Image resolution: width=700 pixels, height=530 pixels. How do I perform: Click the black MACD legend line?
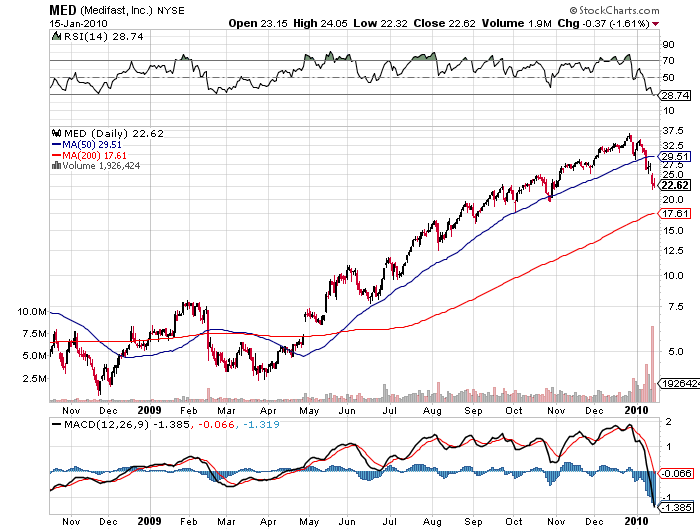[x=57, y=424]
